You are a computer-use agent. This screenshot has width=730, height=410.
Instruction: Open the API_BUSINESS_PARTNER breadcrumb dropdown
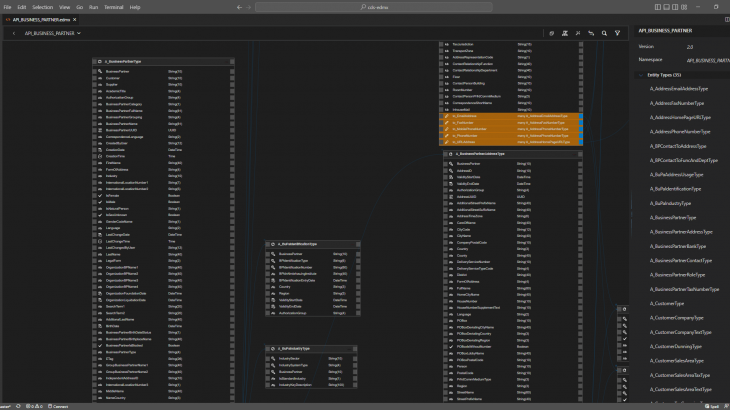pos(52,34)
